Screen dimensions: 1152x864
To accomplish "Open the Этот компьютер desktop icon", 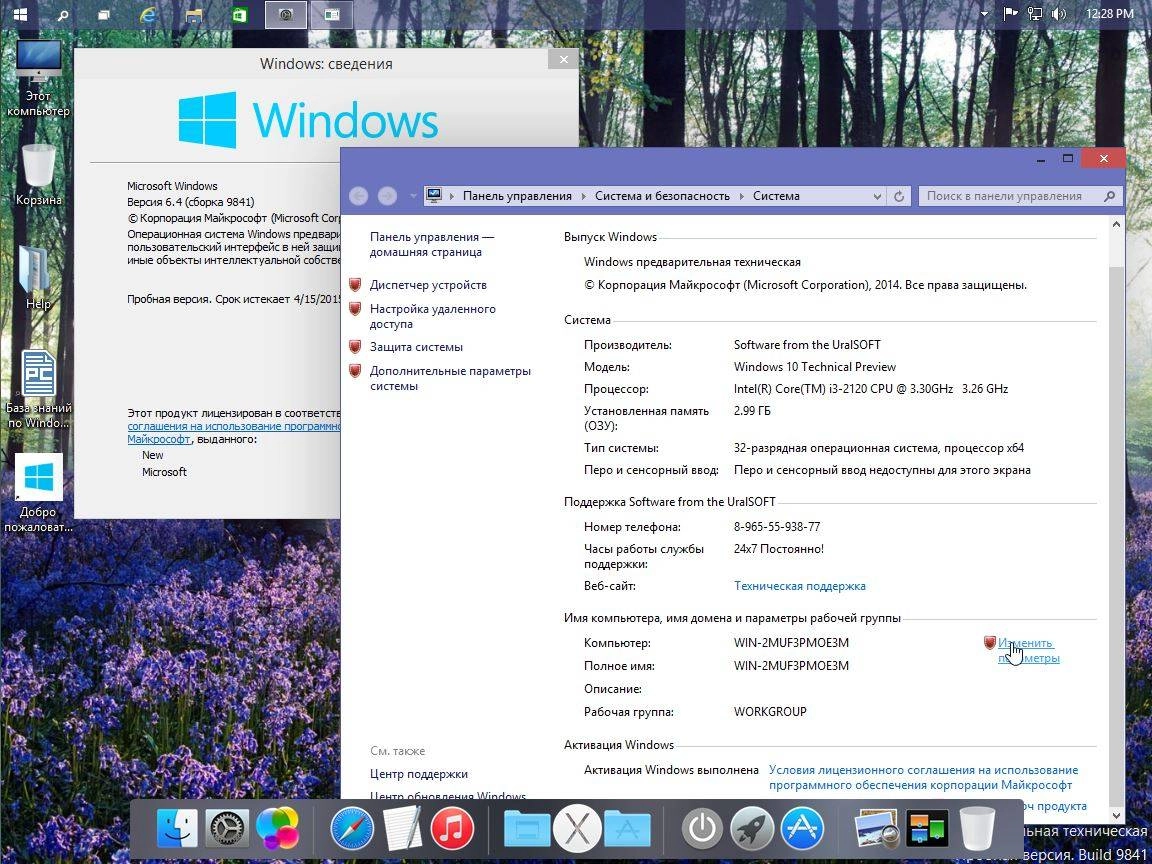I will [x=38, y=79].
